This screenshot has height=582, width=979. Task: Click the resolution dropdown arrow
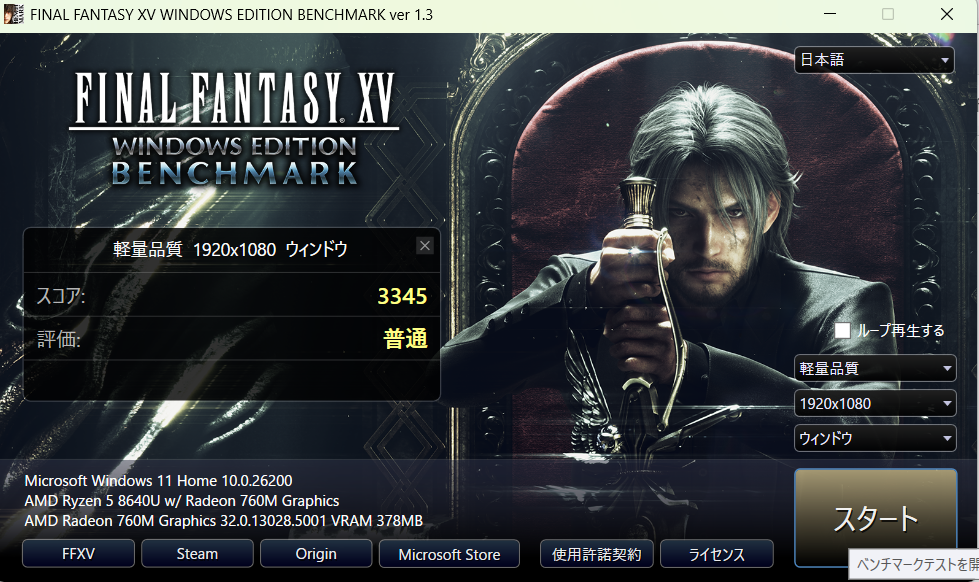(947, 403)
